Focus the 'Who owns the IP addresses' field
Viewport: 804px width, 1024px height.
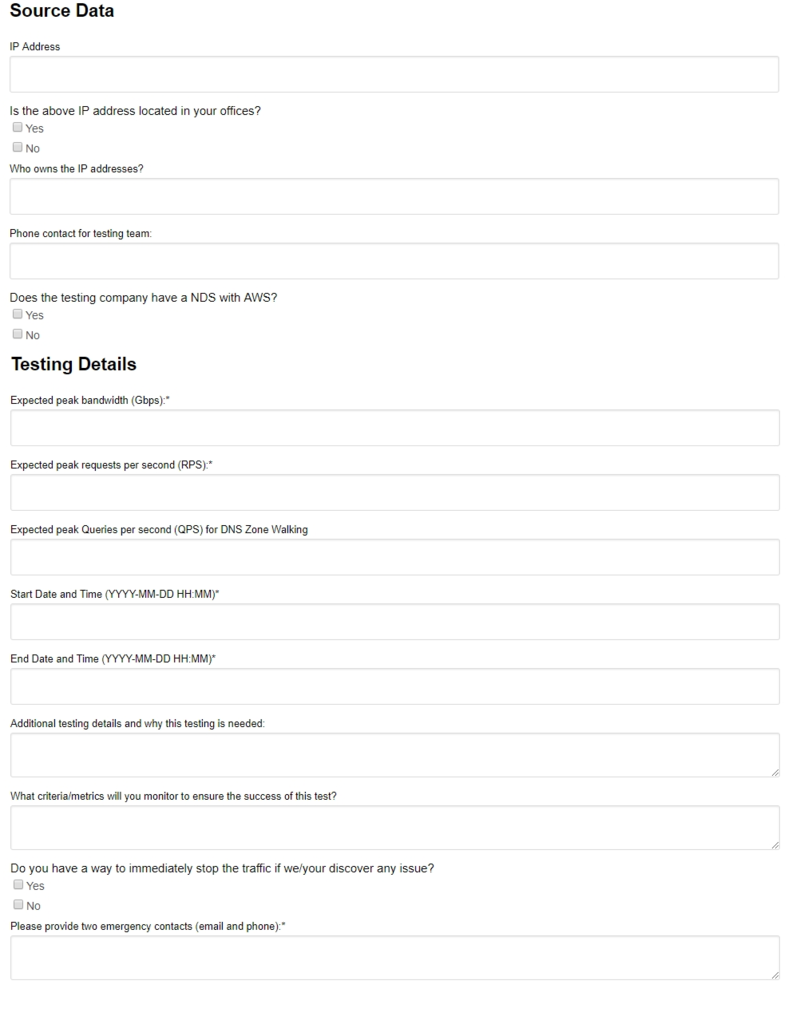(394, 197)
